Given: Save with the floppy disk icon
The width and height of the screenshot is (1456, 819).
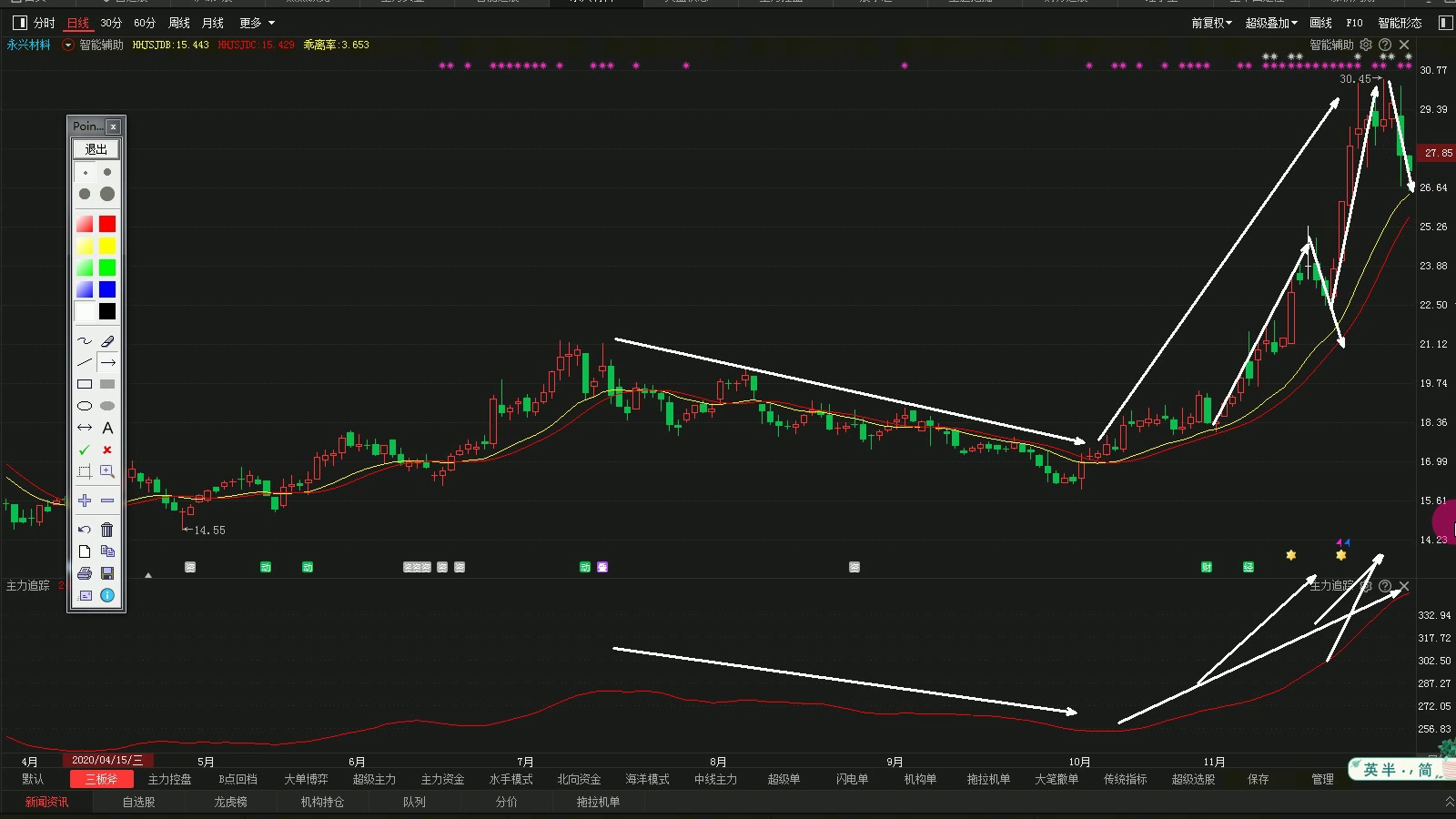Looking at the screenshot, I should coord(107,573).
